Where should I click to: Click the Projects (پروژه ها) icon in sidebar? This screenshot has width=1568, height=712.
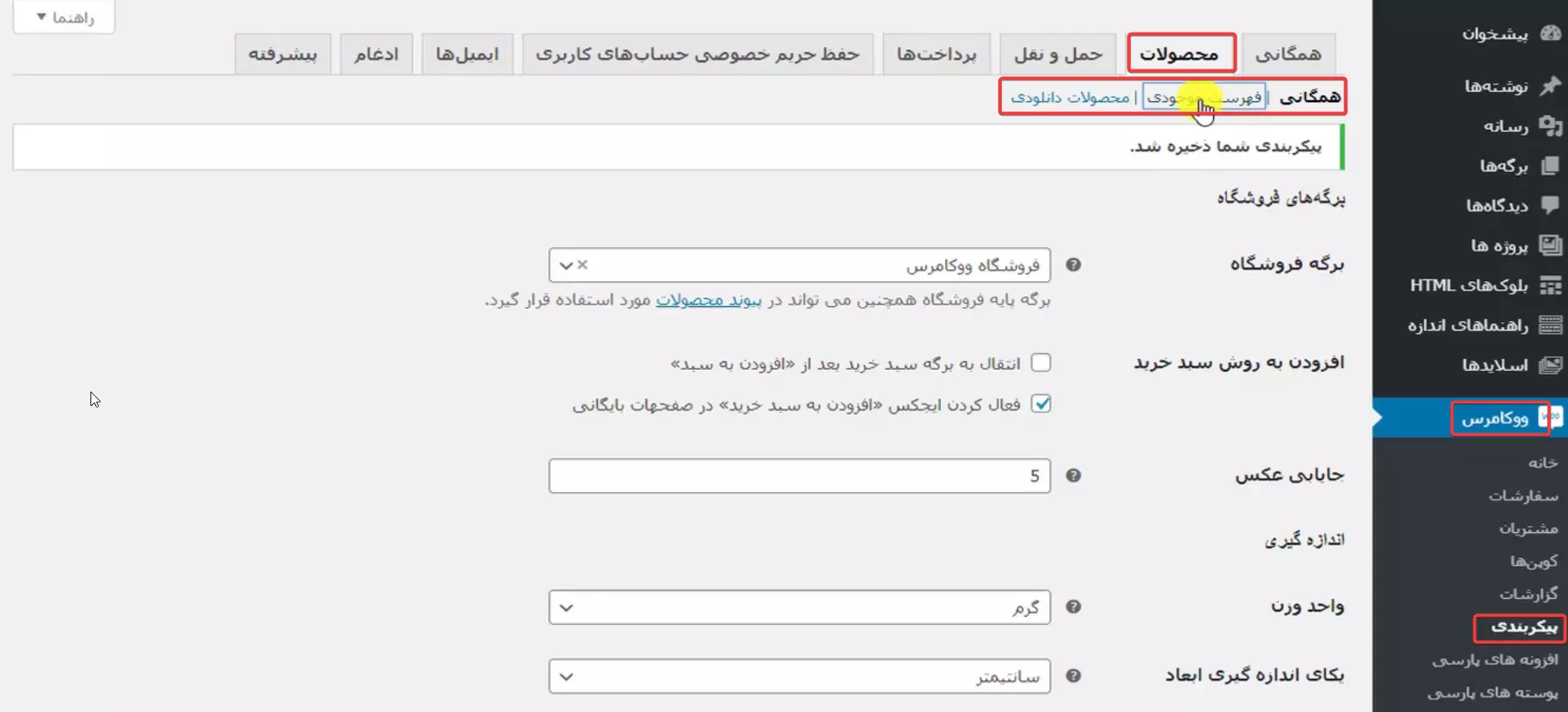click(x=1551, y=245)
